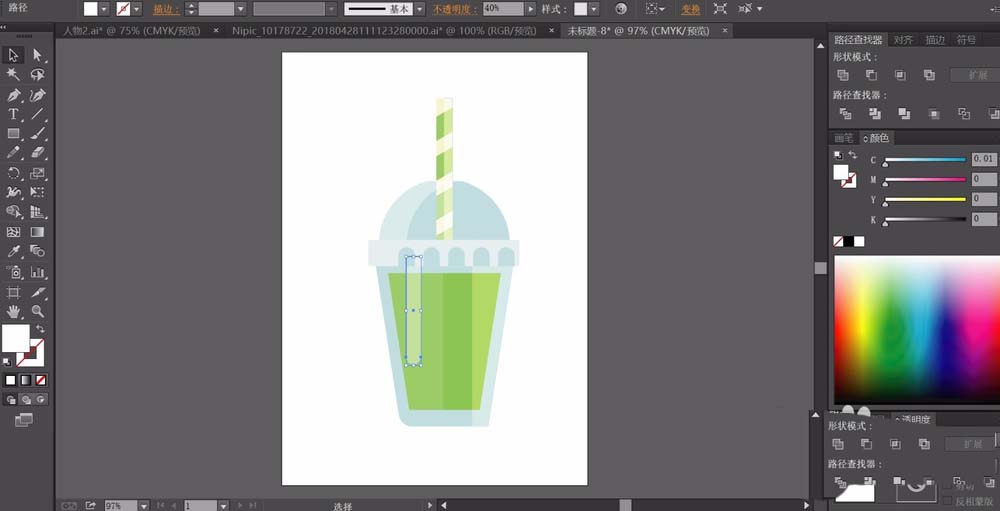Screen dimensions: 1000x511
Task: Select the Shape Builder tool
Action: 13,212
